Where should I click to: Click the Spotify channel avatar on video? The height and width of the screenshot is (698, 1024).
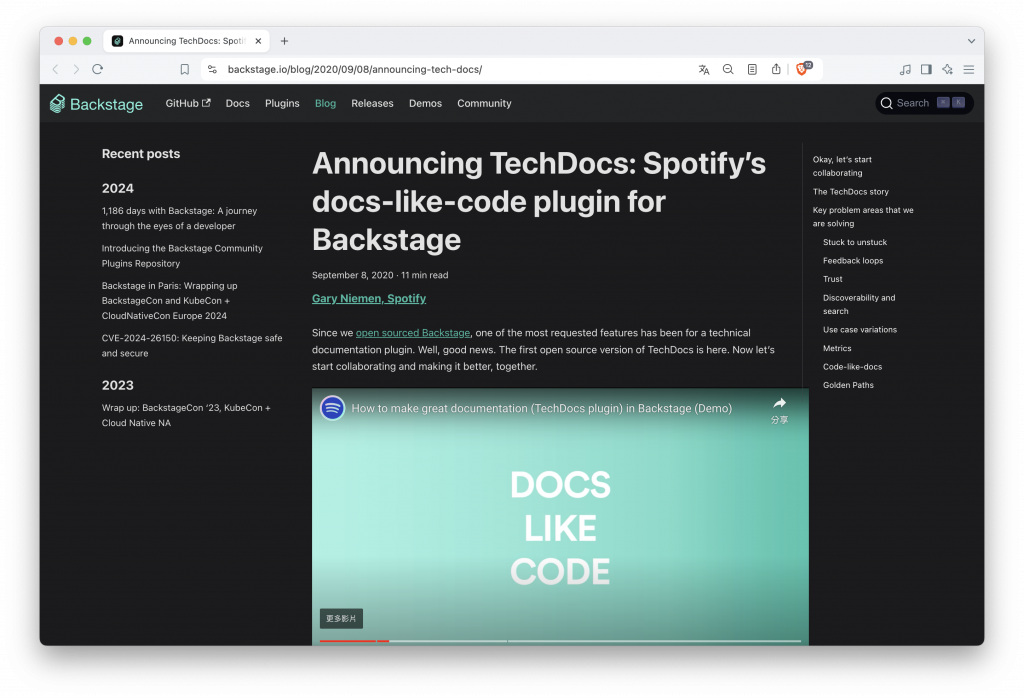pos(332,408)
